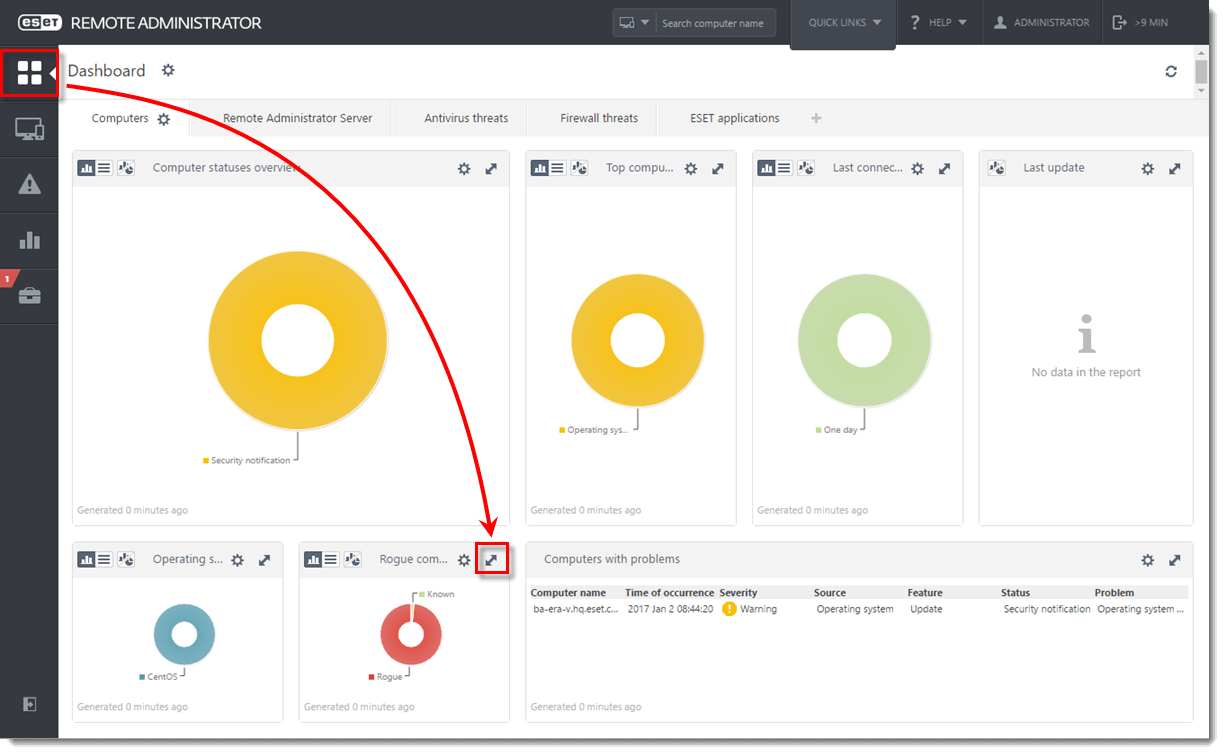Image resolution: width=1224 pixels, height=754 pixels.
Task: Open settings gear of Computers with problems
Action: pyautogui.click(x=1148, y=561)
